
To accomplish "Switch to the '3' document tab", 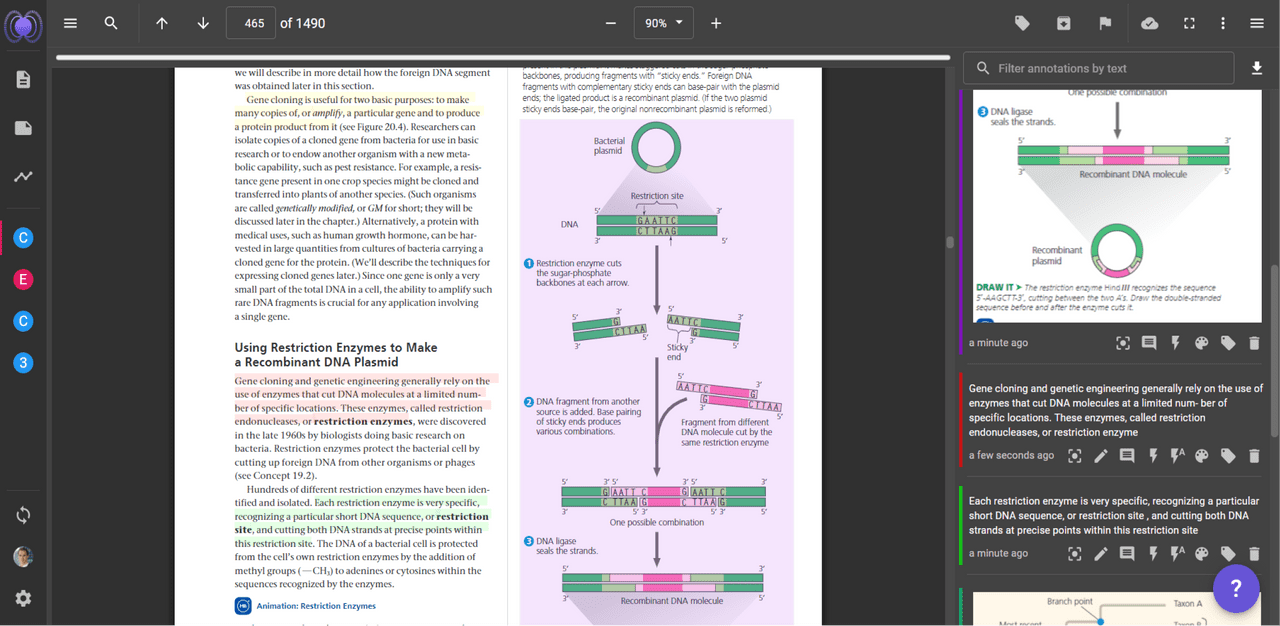I will click(24, 362).
